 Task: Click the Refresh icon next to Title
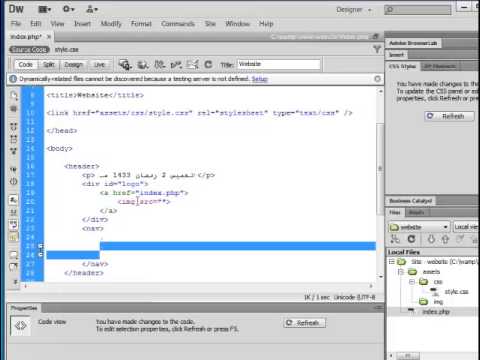(x=208, y=64)
